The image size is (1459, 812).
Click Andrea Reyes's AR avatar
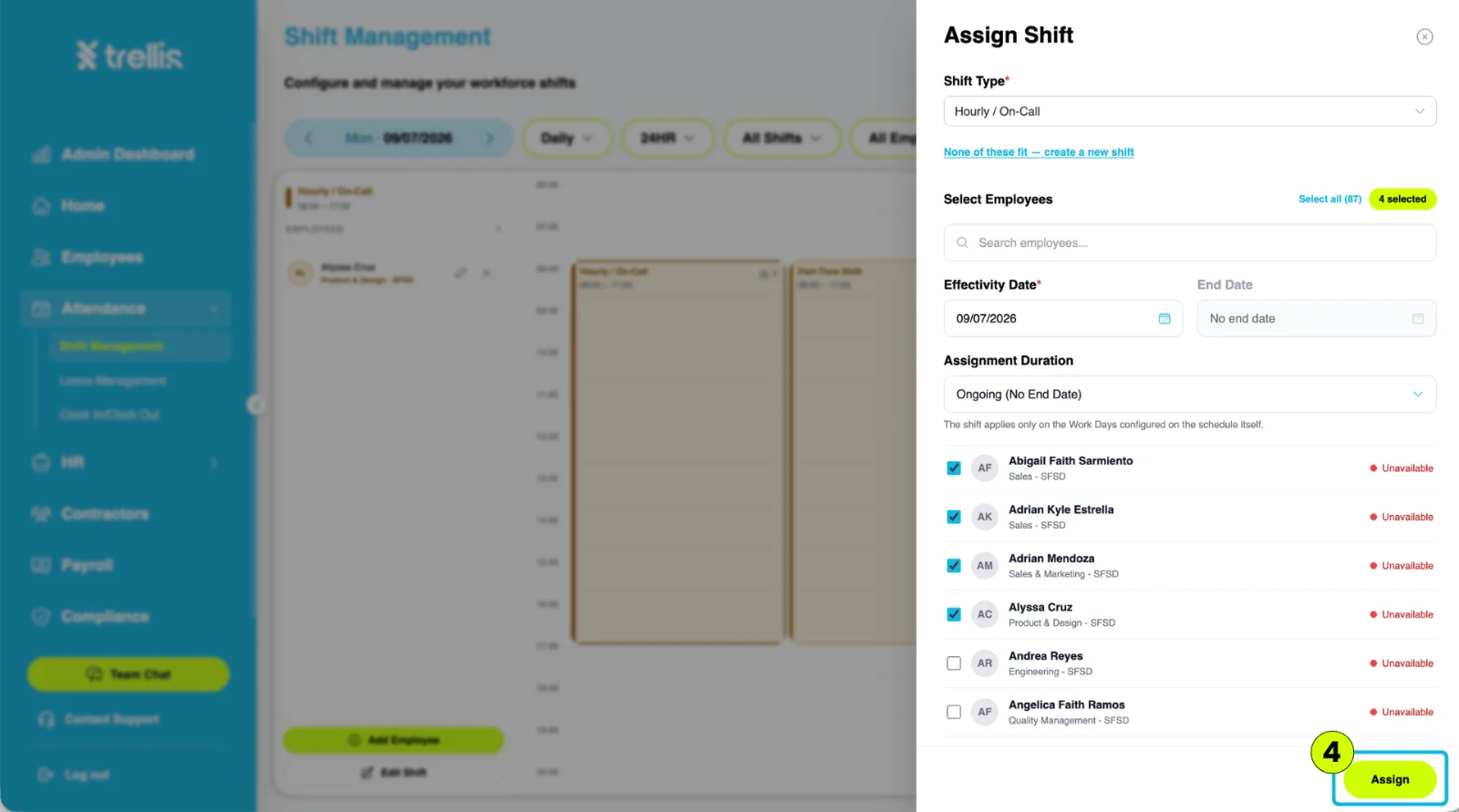point(985,663)
